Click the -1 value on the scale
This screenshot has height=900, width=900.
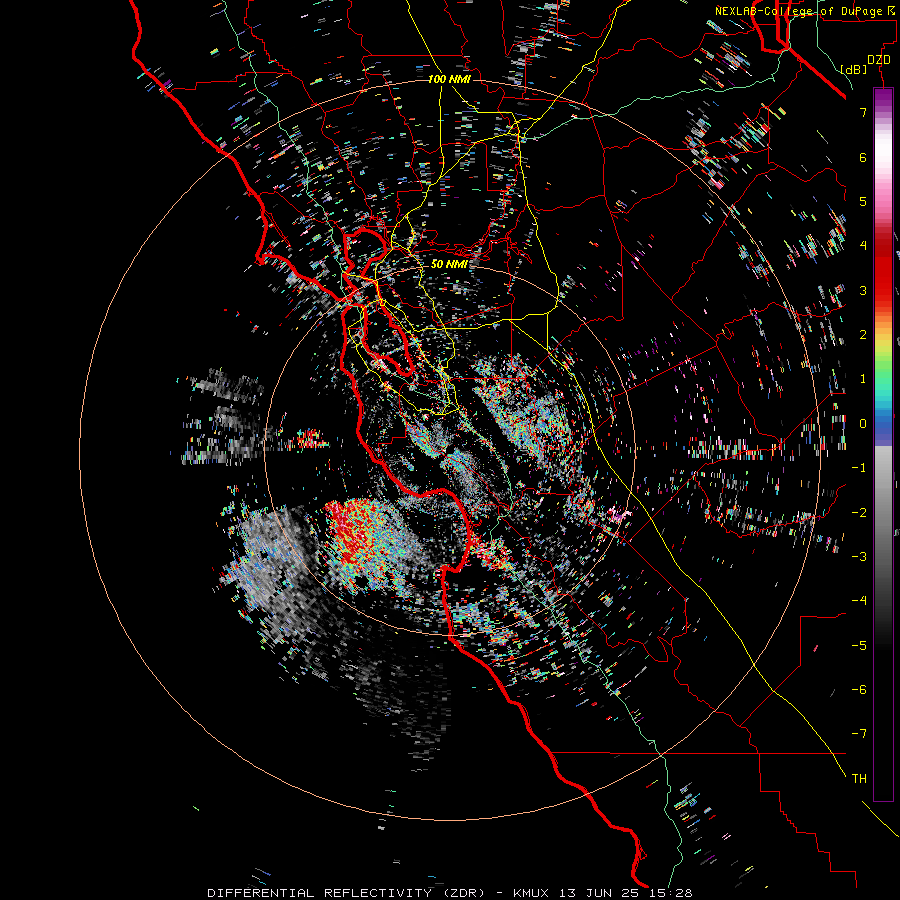(859, 468)
